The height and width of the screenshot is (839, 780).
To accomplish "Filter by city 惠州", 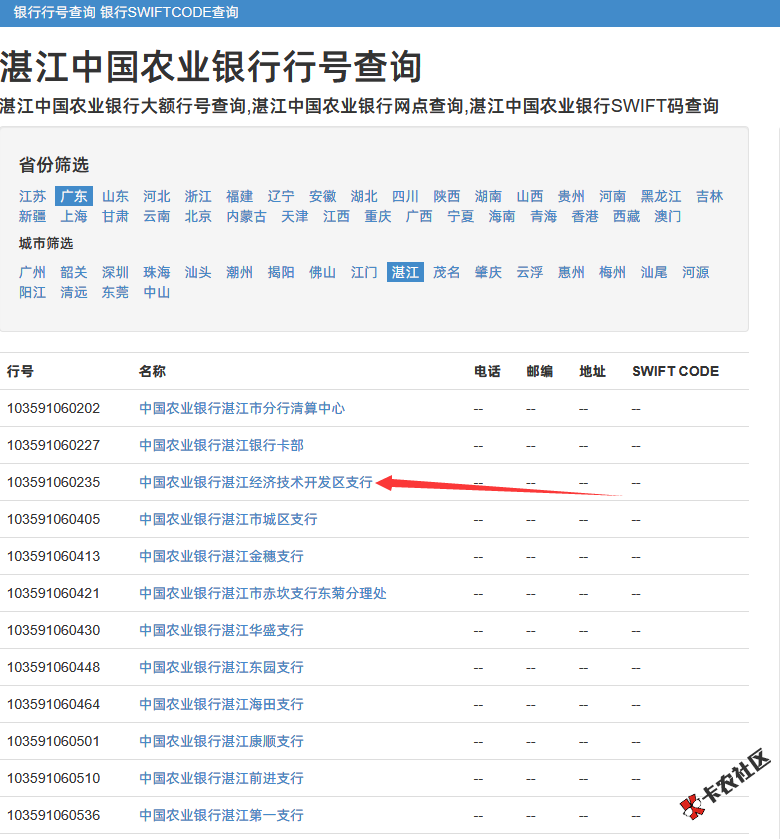I will pos(571,272).
